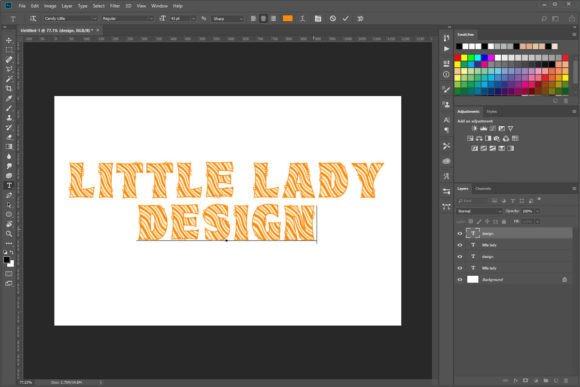The height and width of the screenshot is (387, 580).
Task: Cancel the current text edits
Action: [333, 18]
